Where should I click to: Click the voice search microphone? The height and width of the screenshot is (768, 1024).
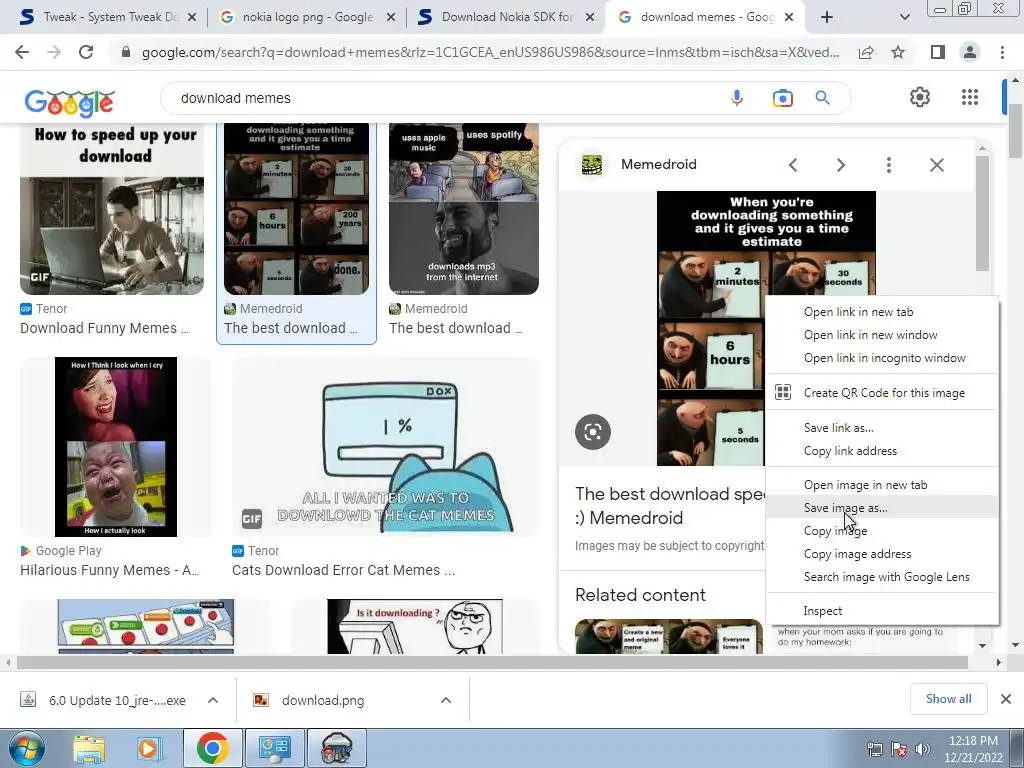pyautogui.click(x=737, y=98)
